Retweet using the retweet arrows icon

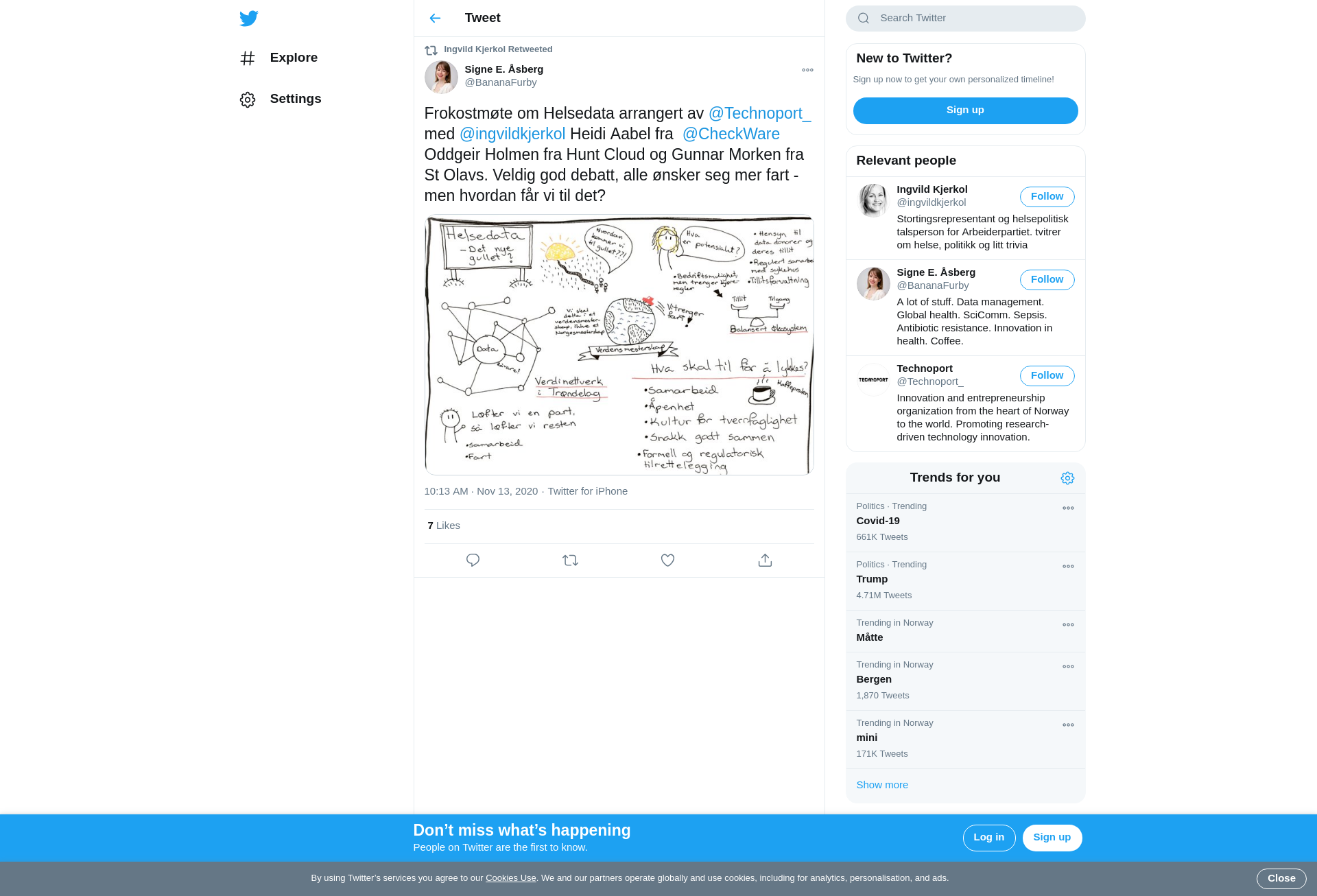[x=570, y=561]
